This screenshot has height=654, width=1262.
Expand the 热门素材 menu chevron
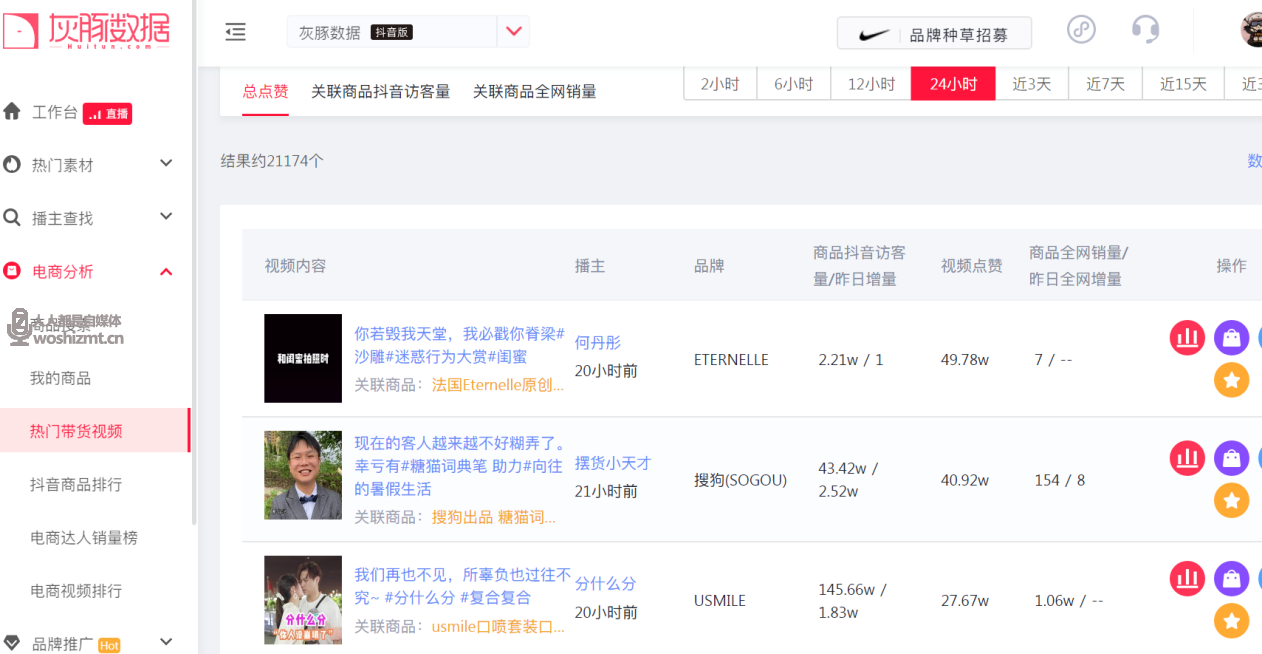coord(166,163)
